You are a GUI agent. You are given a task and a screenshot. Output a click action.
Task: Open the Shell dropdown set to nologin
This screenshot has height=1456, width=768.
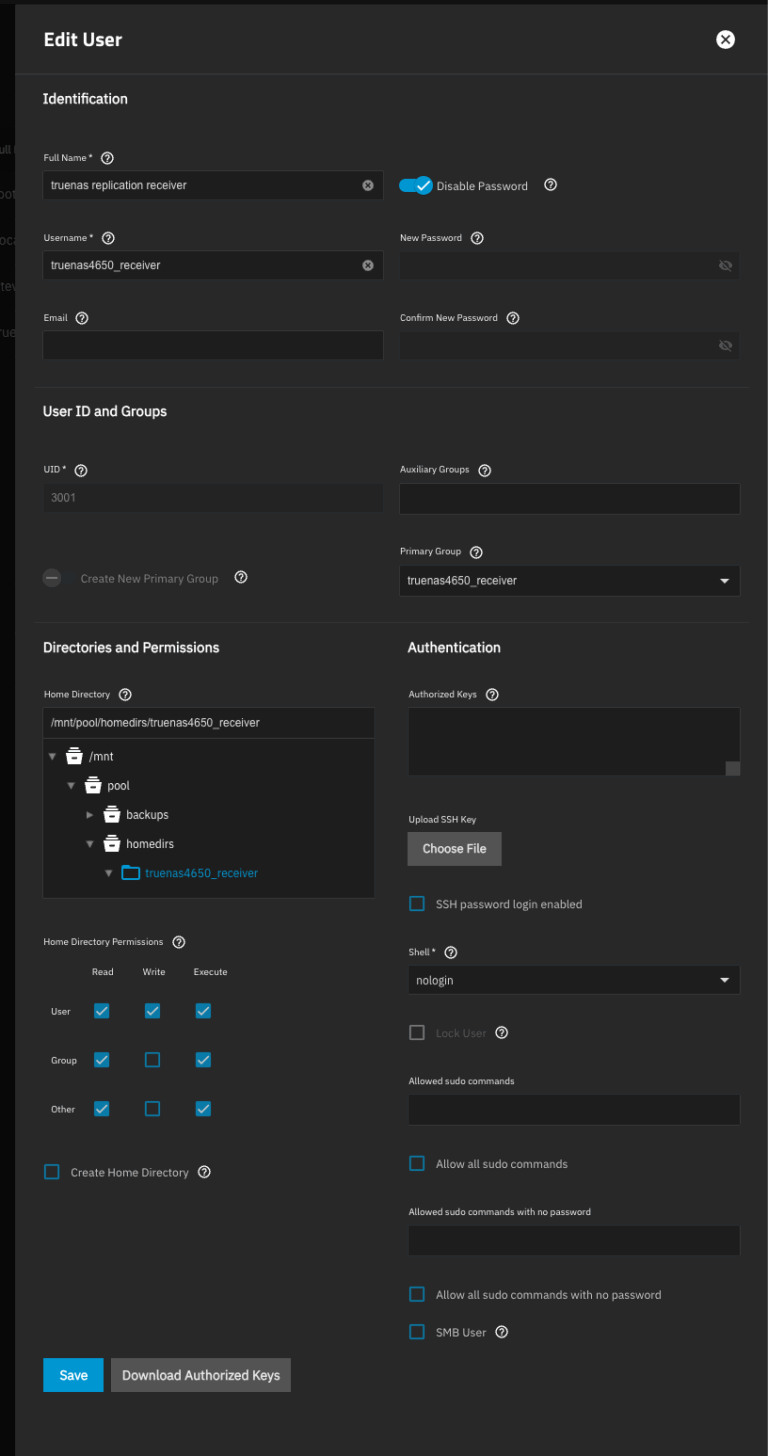coord(573,981)
